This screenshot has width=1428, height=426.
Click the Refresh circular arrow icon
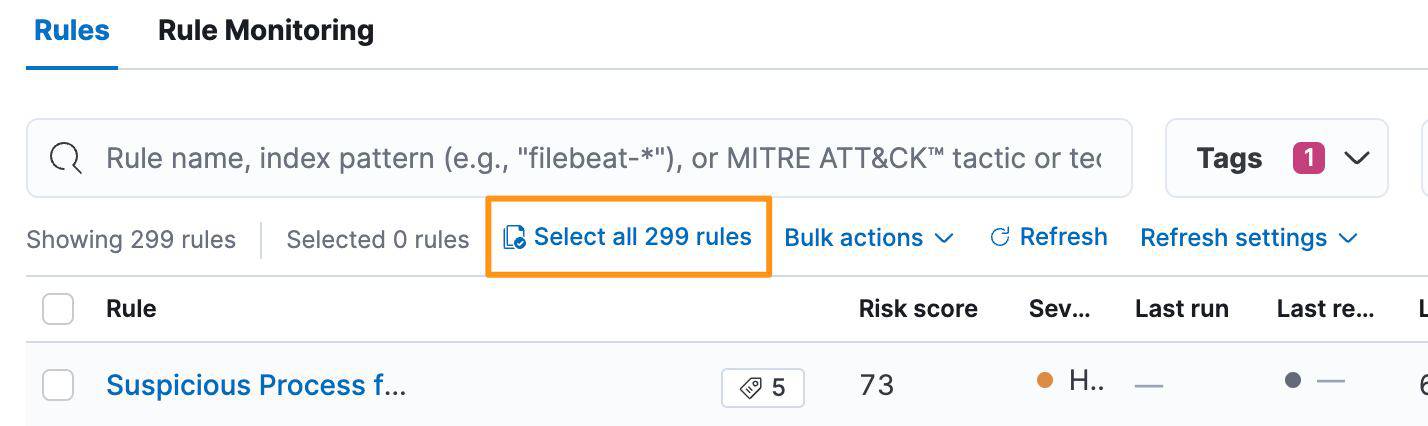[x=999, y=238]
